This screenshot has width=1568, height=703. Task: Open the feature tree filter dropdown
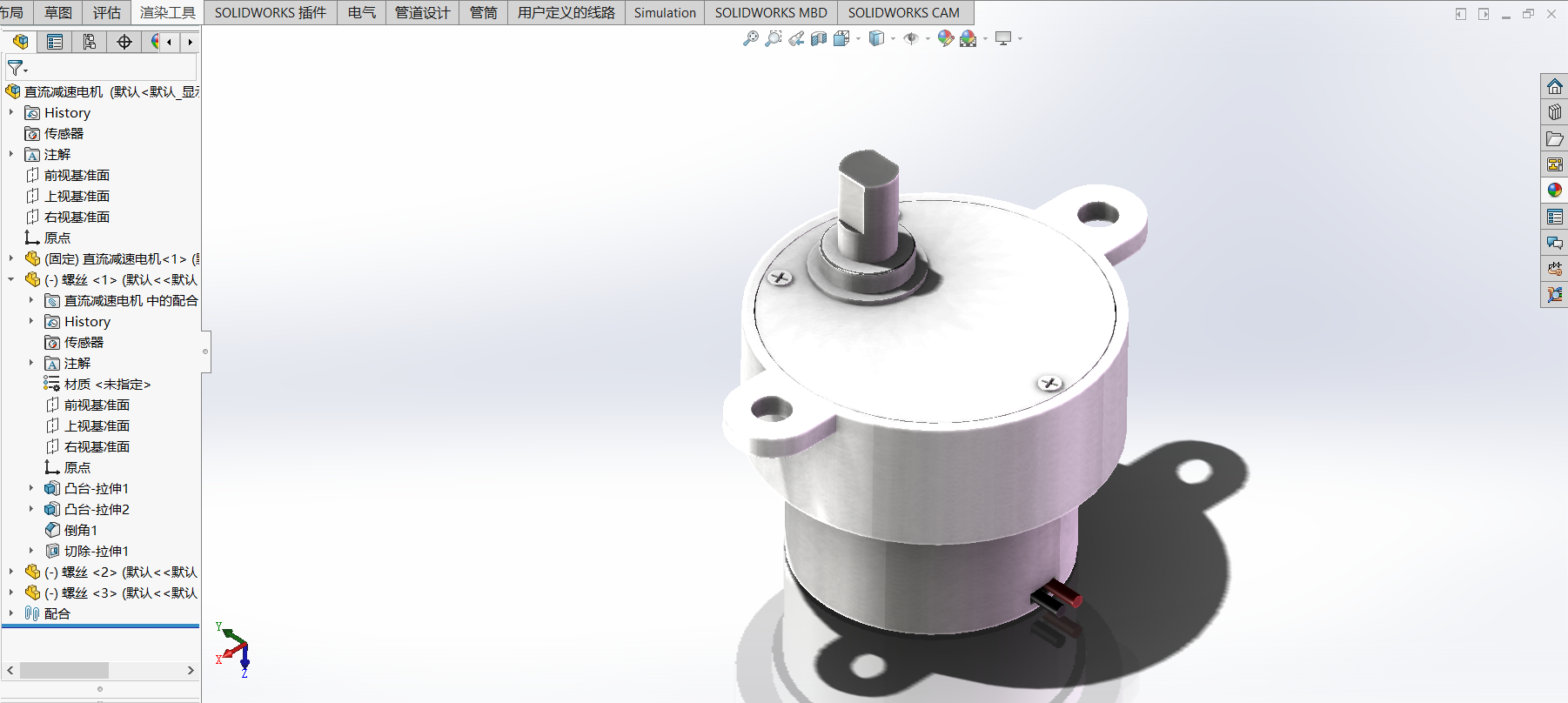(17, 68)
